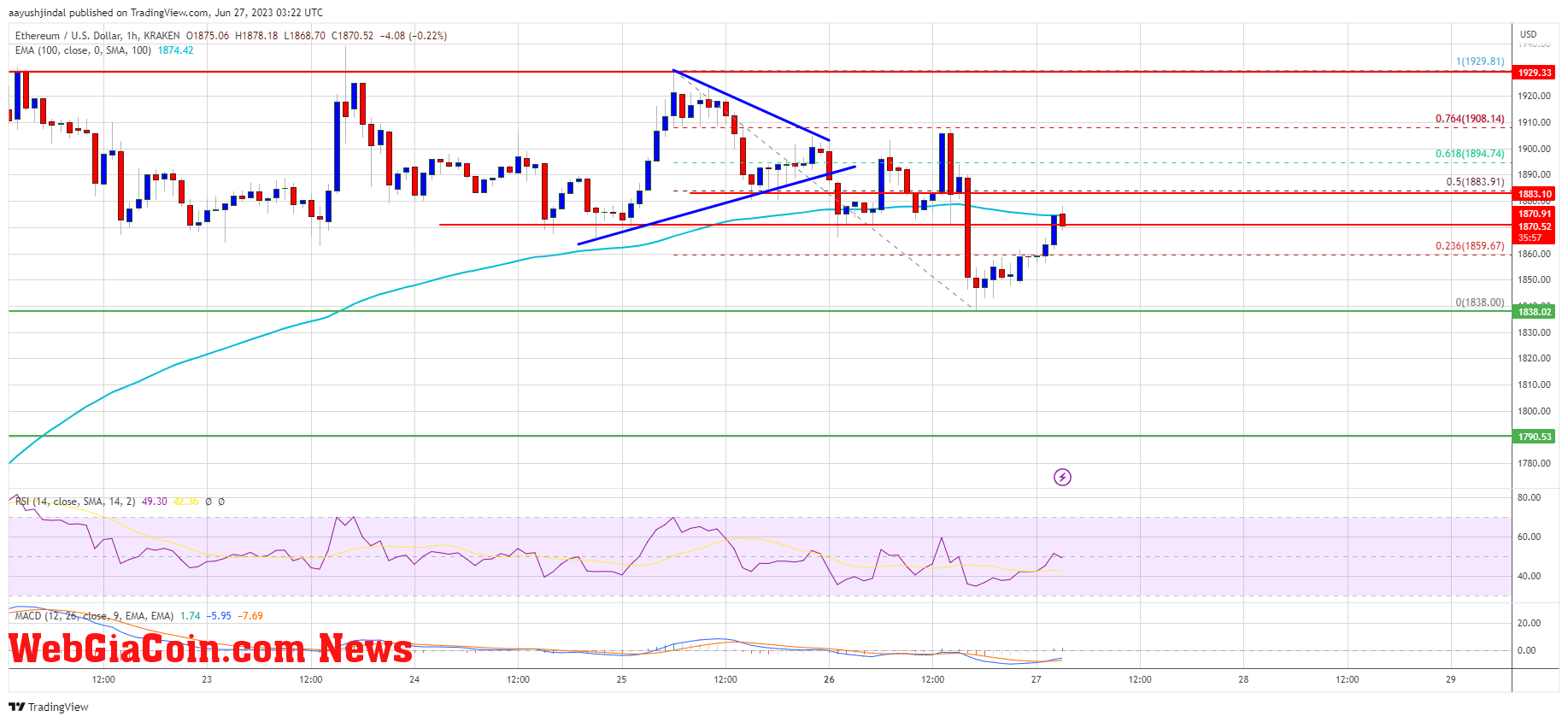Image resolution: width=1568 pixels, height=722 pixels.
Task: Click the 1850.00 price axis tick
Action: (x=1534, y=279)
